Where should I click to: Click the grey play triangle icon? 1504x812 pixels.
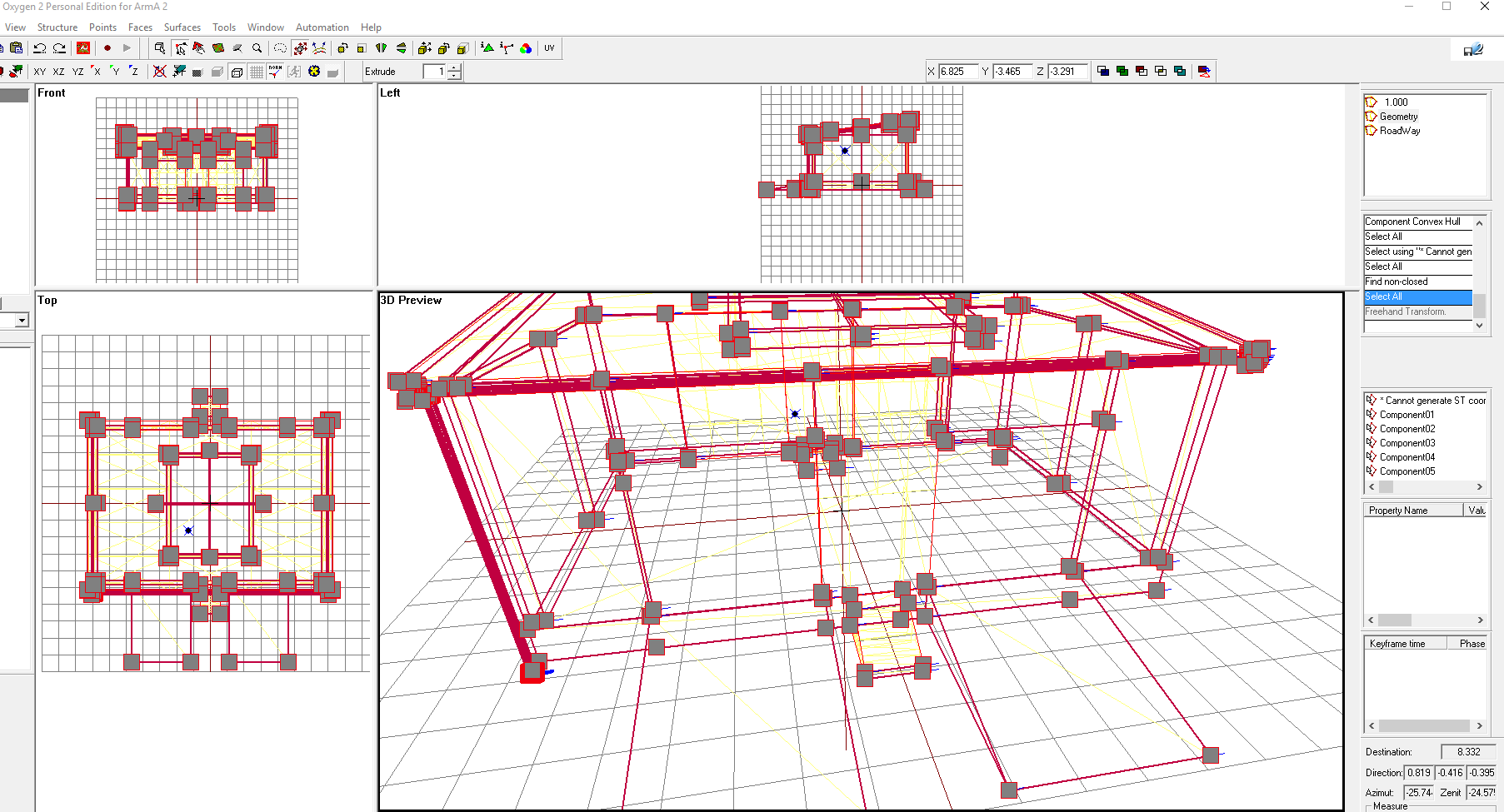point(127,48)
